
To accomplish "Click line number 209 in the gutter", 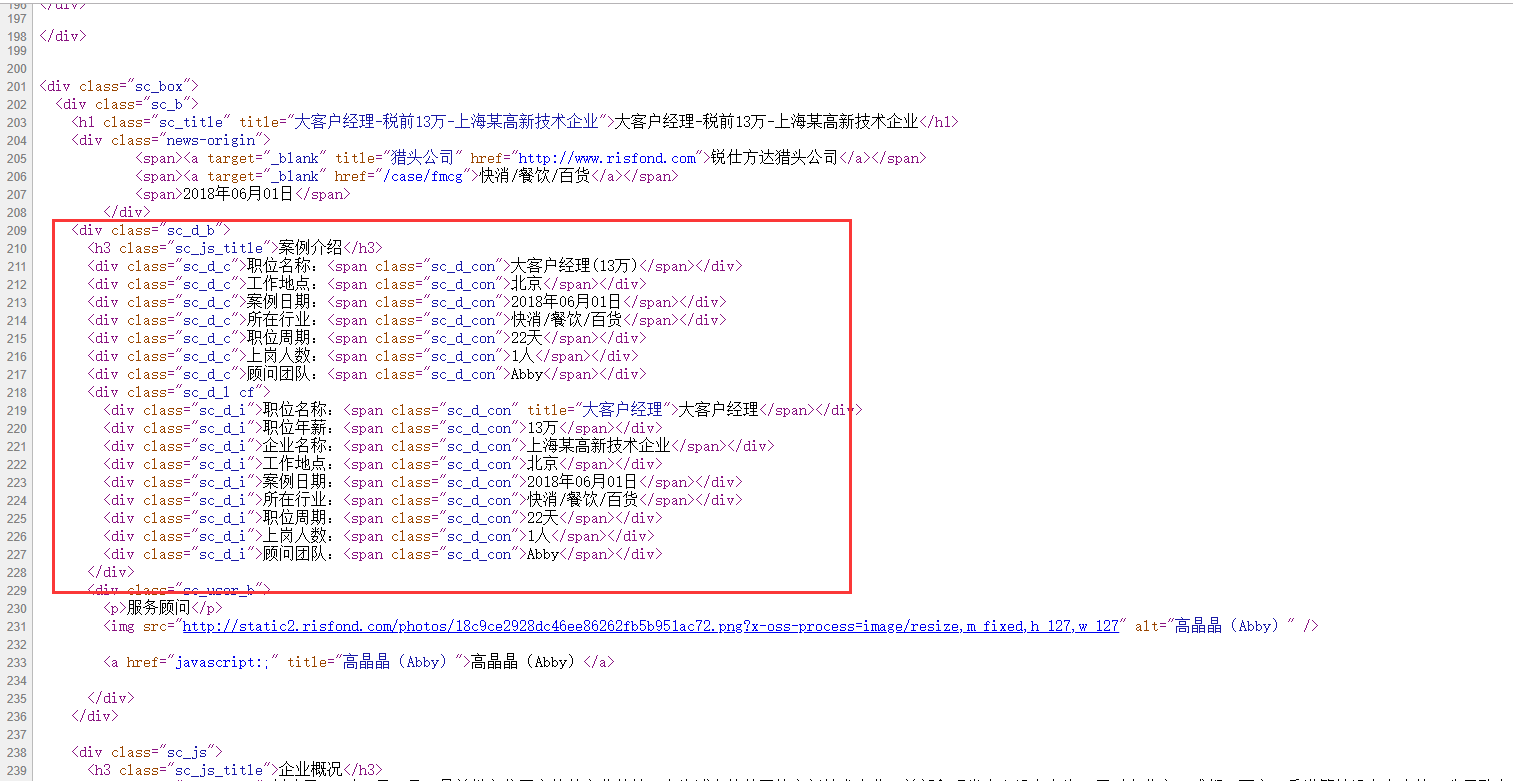I will pos(16,230).
